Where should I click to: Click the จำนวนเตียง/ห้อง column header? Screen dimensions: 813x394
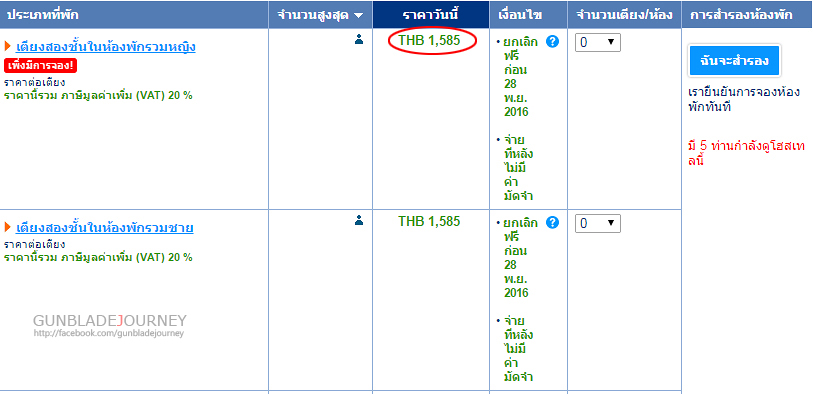(x=624, y=15)
